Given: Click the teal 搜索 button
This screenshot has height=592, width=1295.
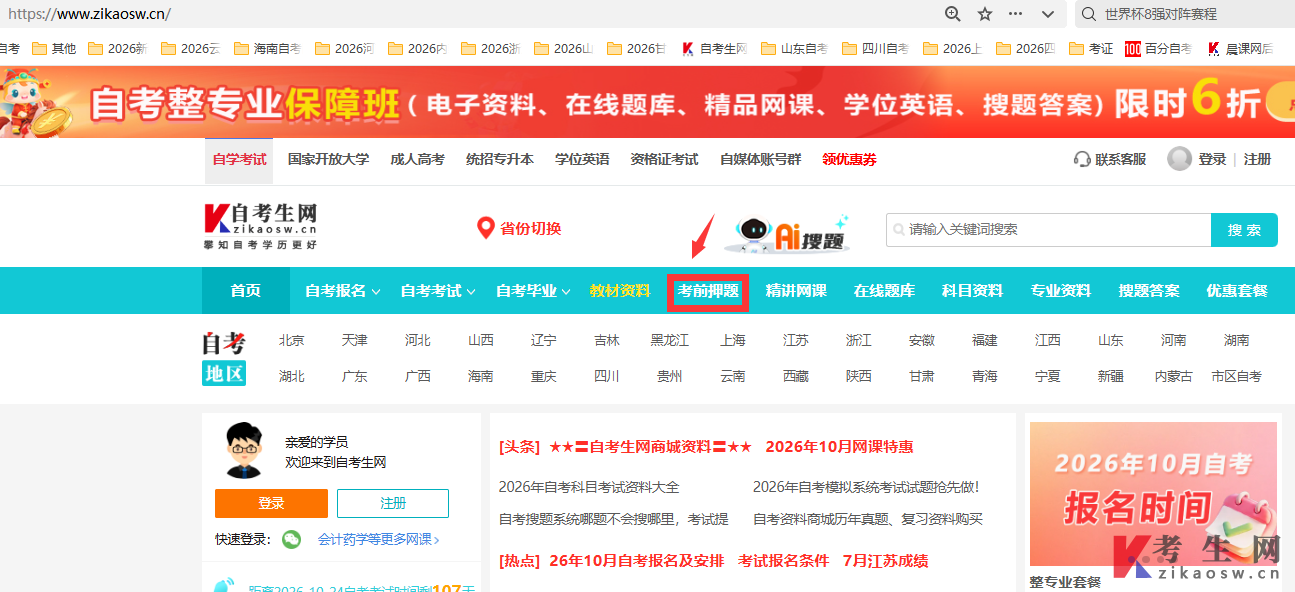Looking at the screenshot, I should [1244, 230].
